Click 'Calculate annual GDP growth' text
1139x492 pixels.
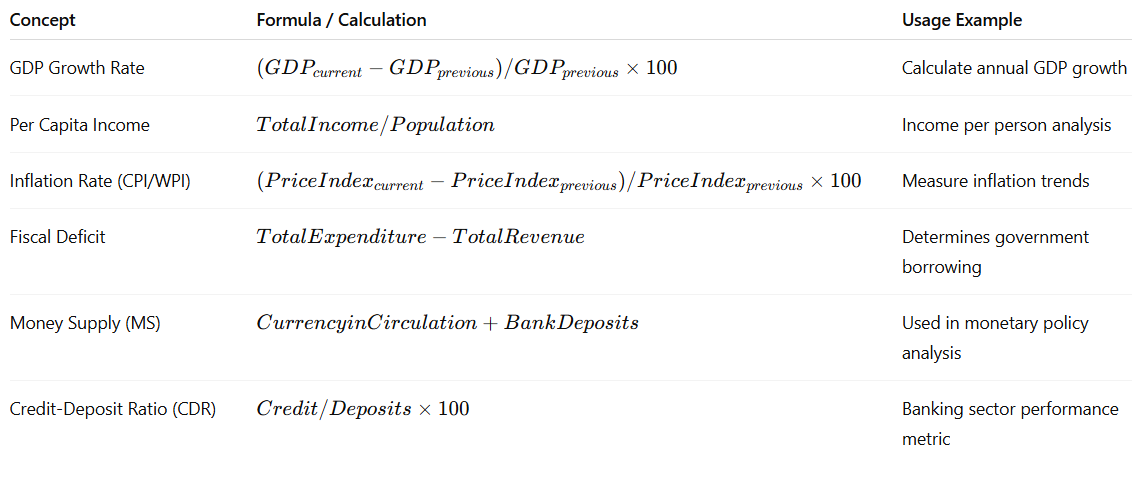coord(1014,68)
